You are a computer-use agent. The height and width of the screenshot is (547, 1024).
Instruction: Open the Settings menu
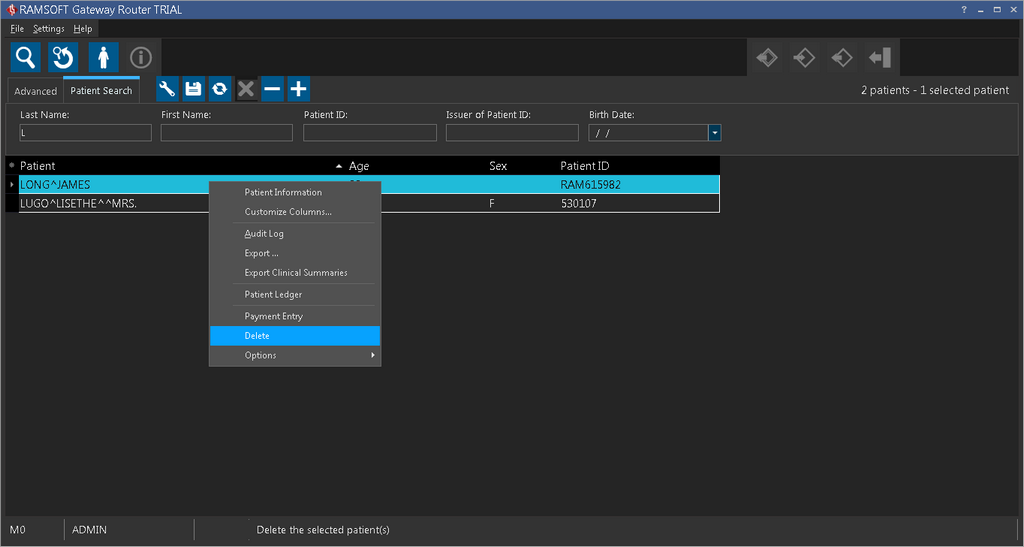48,29
